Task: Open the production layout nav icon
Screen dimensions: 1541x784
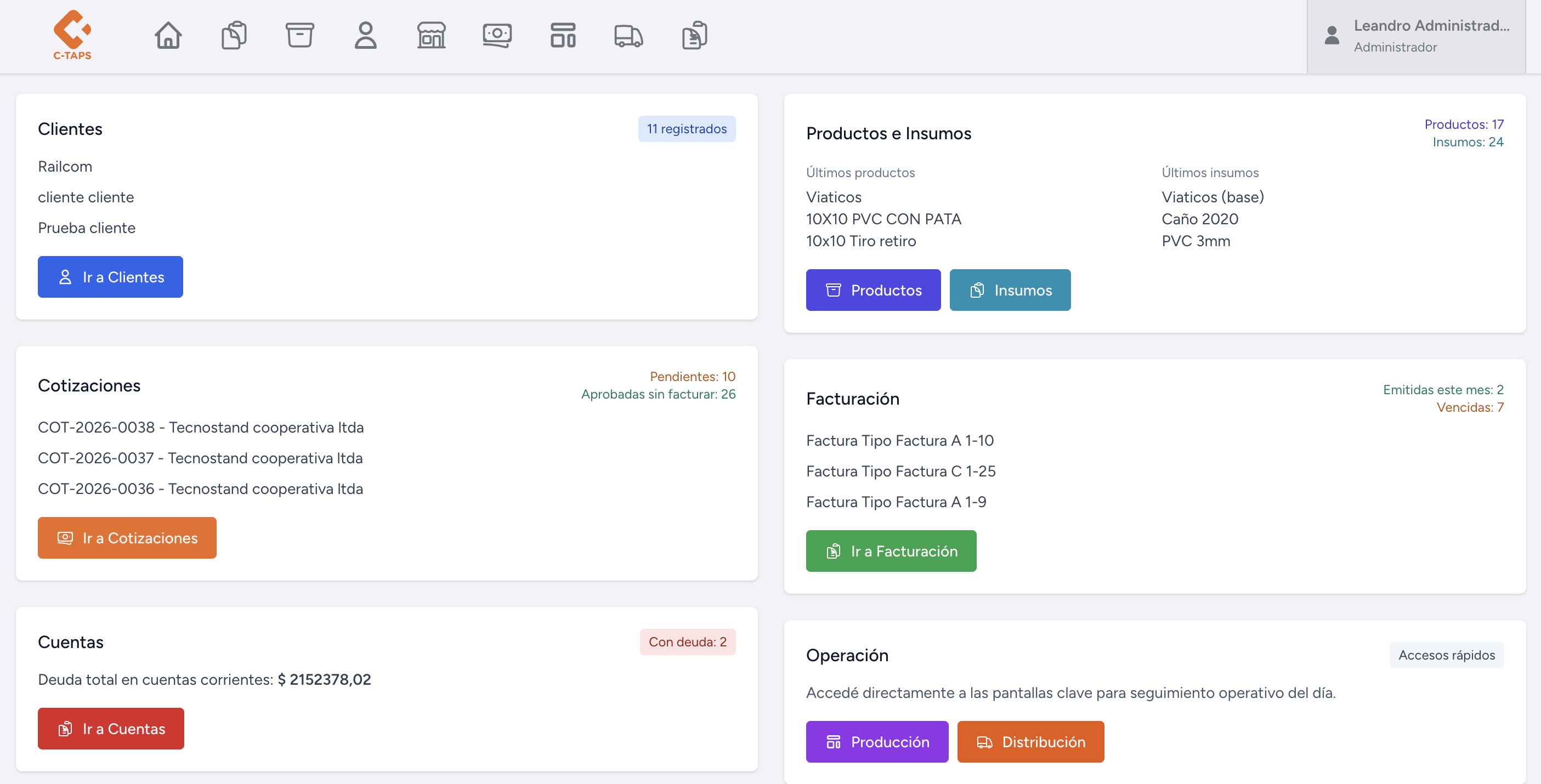Action: 563,35
